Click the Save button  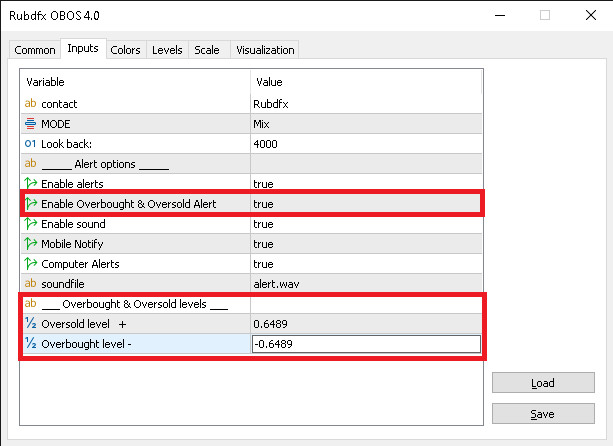[x=543, y=414]
